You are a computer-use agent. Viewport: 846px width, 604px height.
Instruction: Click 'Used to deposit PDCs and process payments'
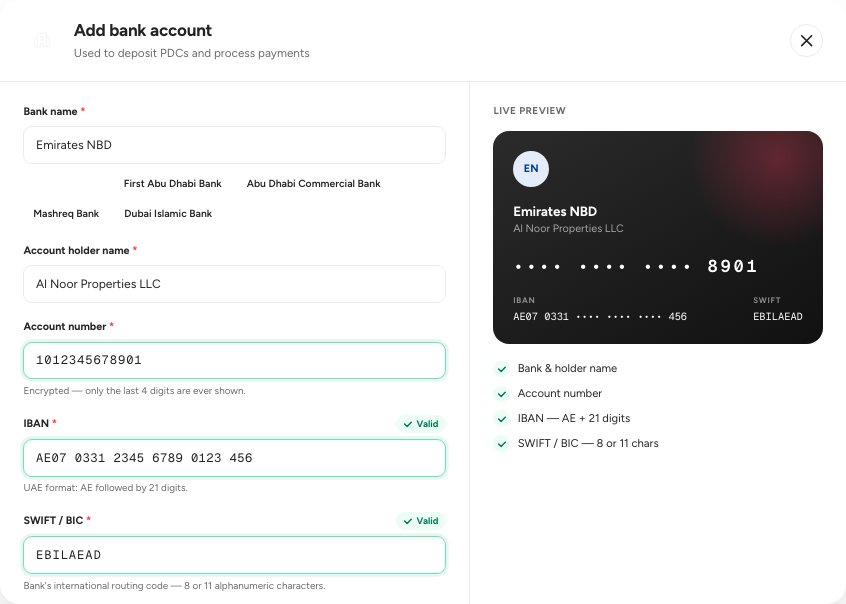192,53
